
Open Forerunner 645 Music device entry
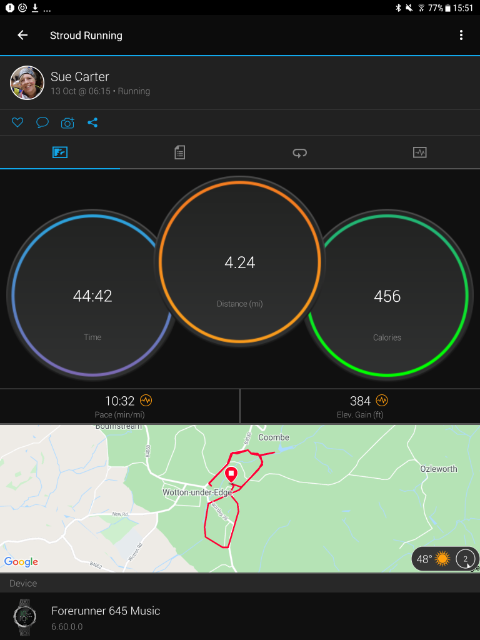coord(240,616)
